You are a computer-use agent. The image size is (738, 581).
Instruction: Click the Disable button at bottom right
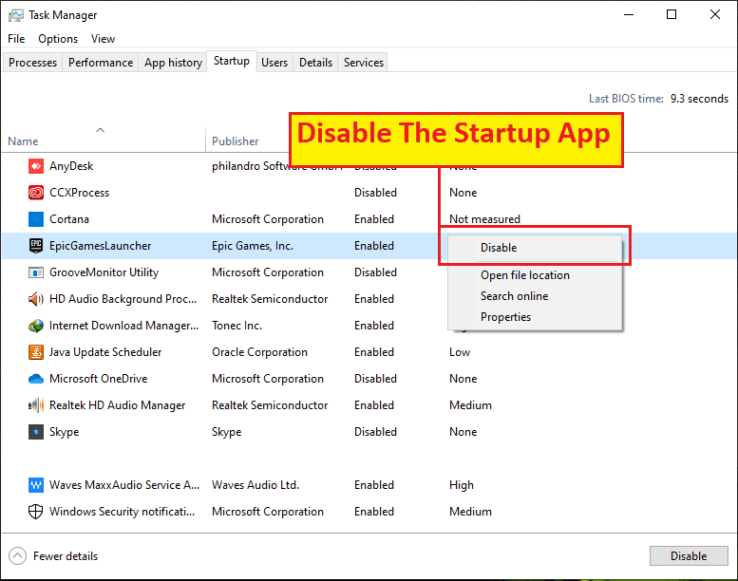(689, 556)
